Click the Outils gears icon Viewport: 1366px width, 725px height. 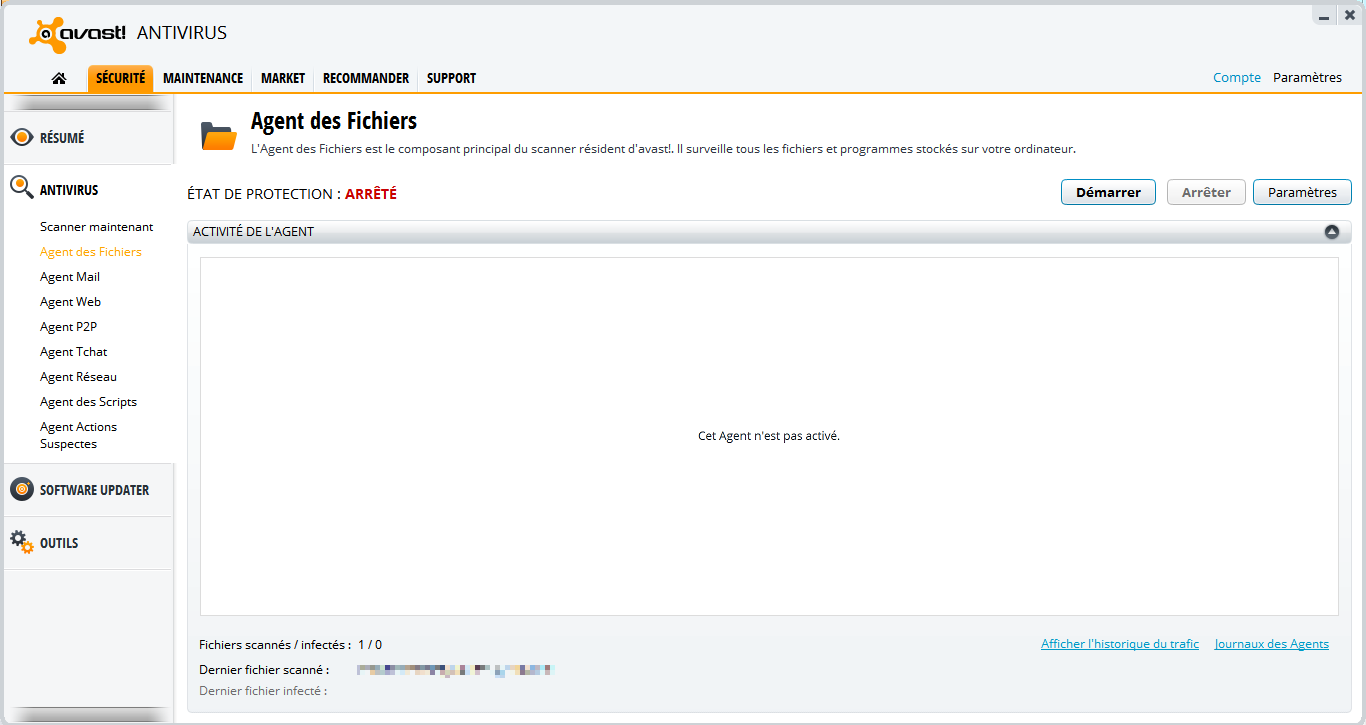click(x=22, y=543)
